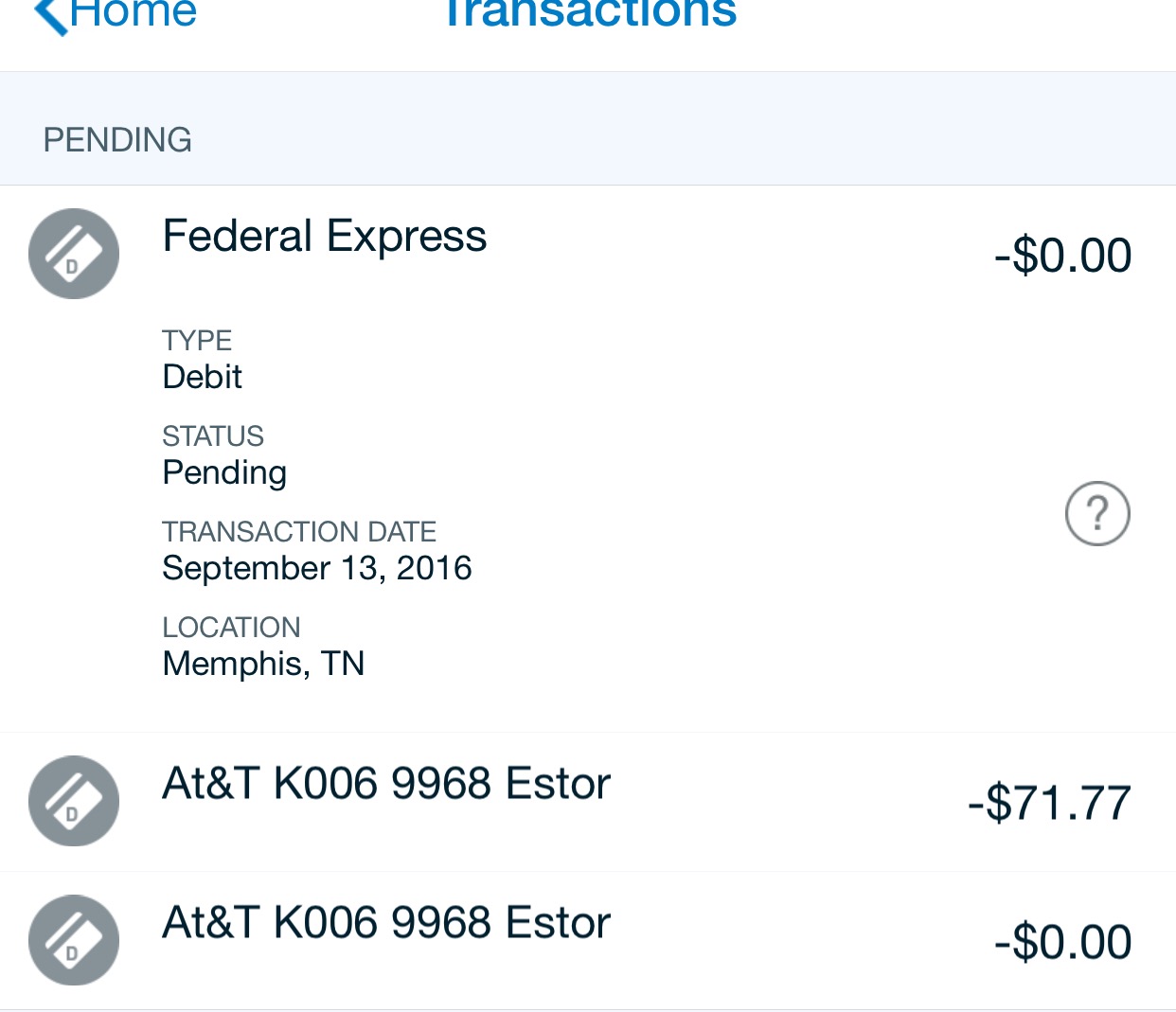Expand the bottom At&T K006 9968 Estor row
This screenshot has width=1176, height=1012.
click(588, 941)
